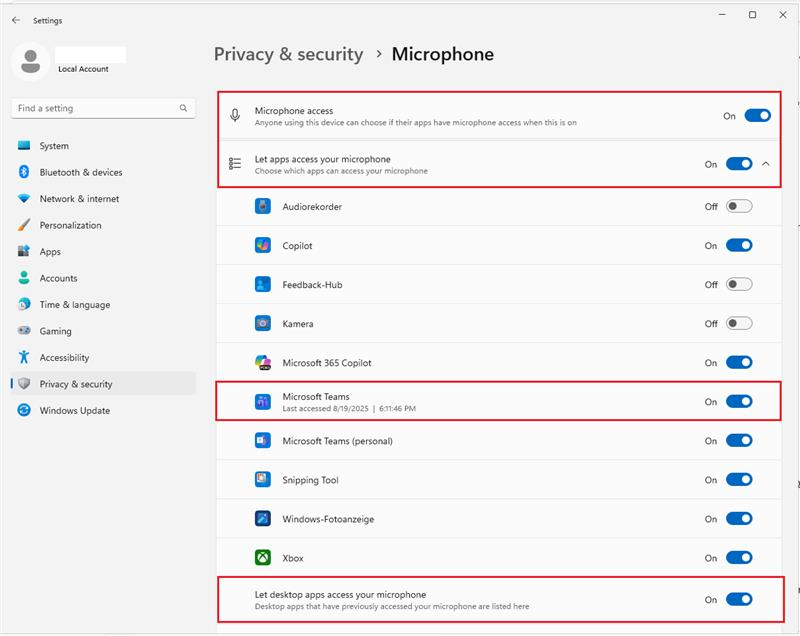Click the Kamera app icon
The height and width of the screenshot is (636, 800).
point(263,323)
